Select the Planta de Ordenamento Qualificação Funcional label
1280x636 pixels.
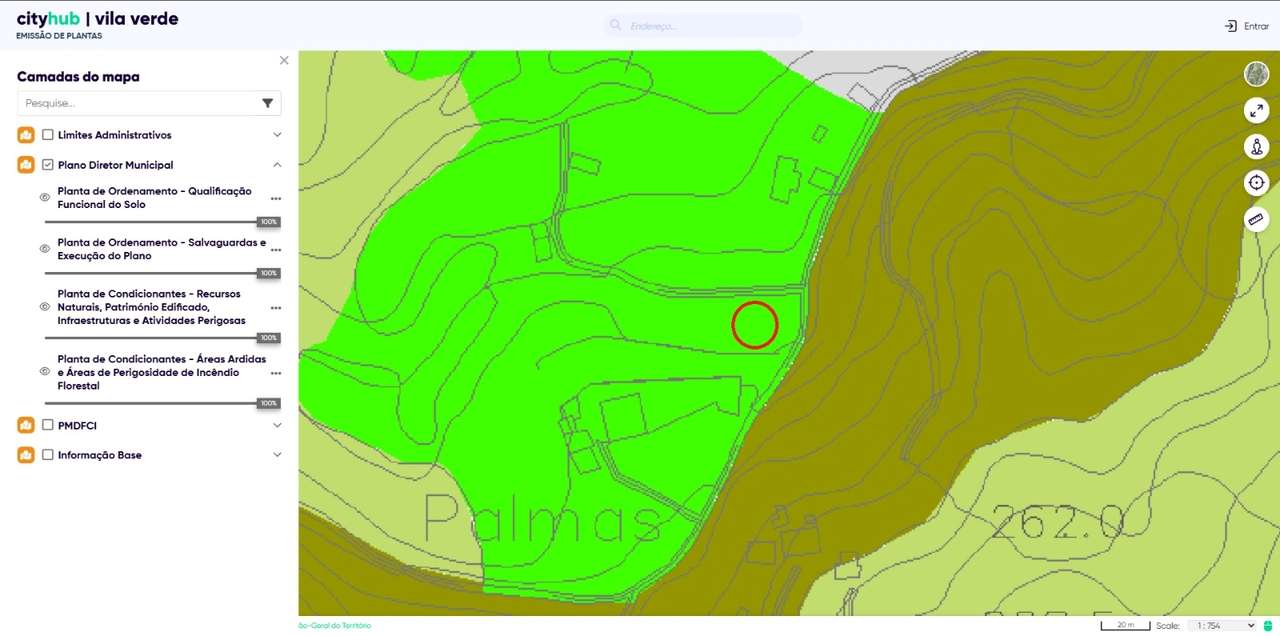tap(155, 198)
